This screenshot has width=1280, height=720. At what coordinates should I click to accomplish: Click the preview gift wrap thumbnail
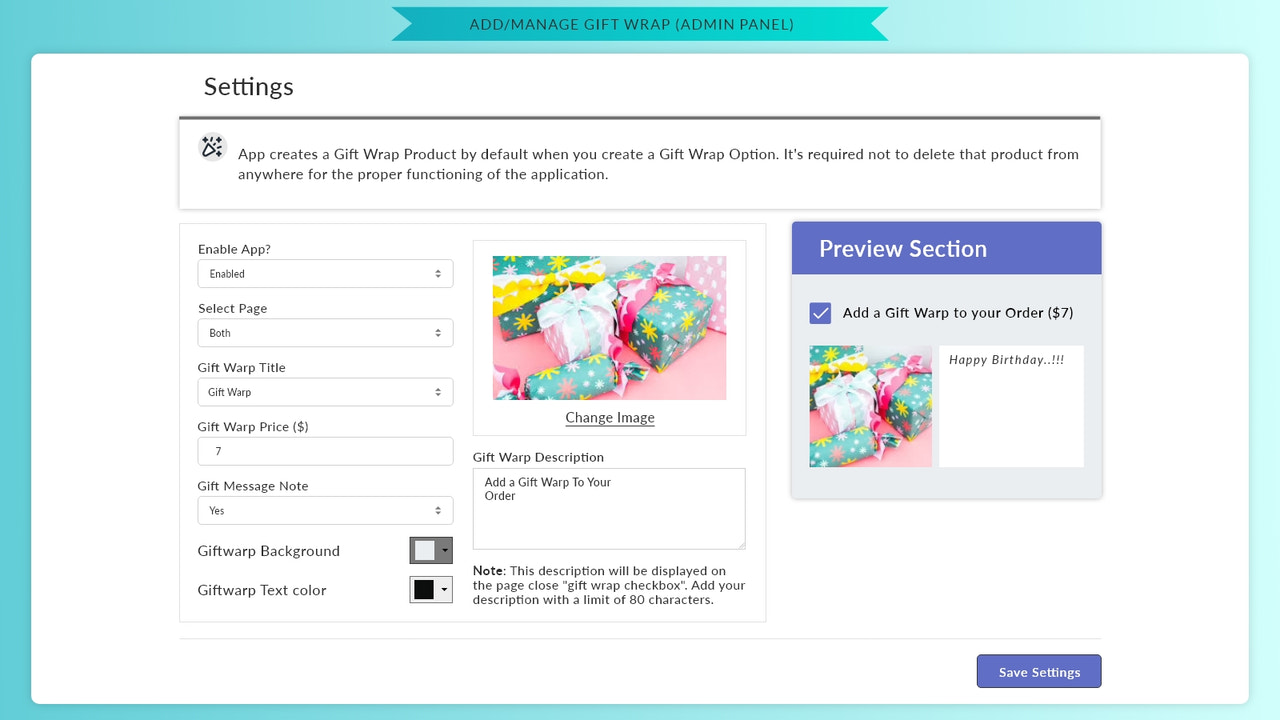870,406
